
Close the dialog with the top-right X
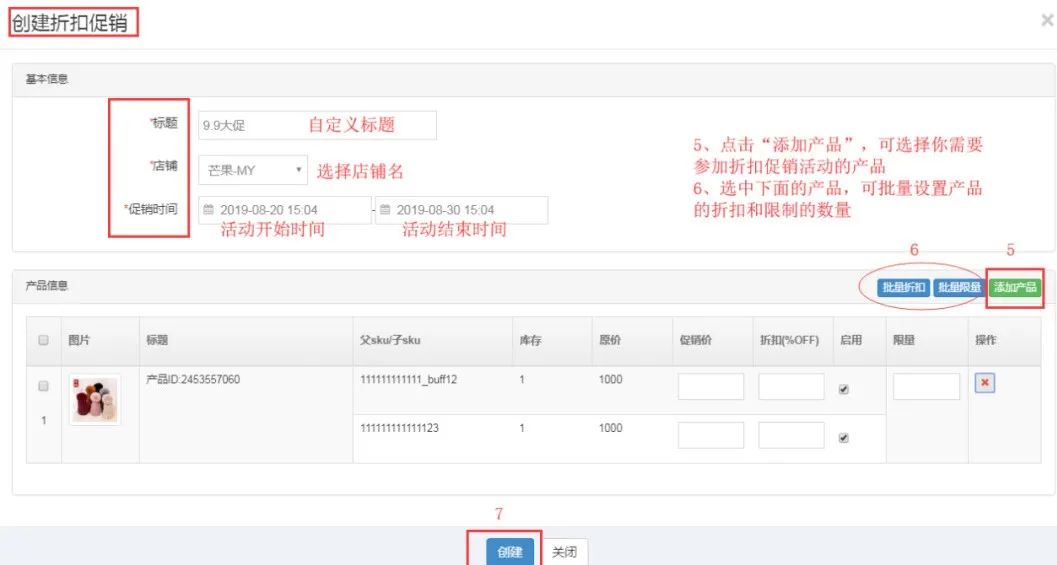[x=1047, y=20]
